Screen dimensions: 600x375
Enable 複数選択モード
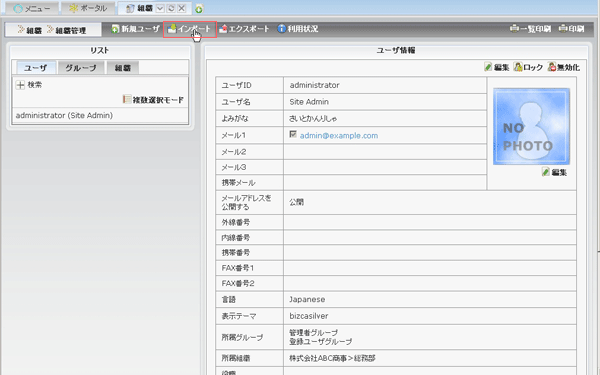pyautogui.click(x=153, y=100)
